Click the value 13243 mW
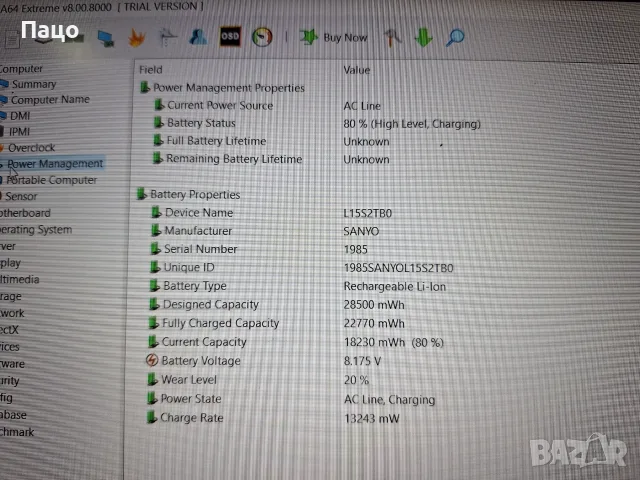640x480 pixels. (371, 419)
